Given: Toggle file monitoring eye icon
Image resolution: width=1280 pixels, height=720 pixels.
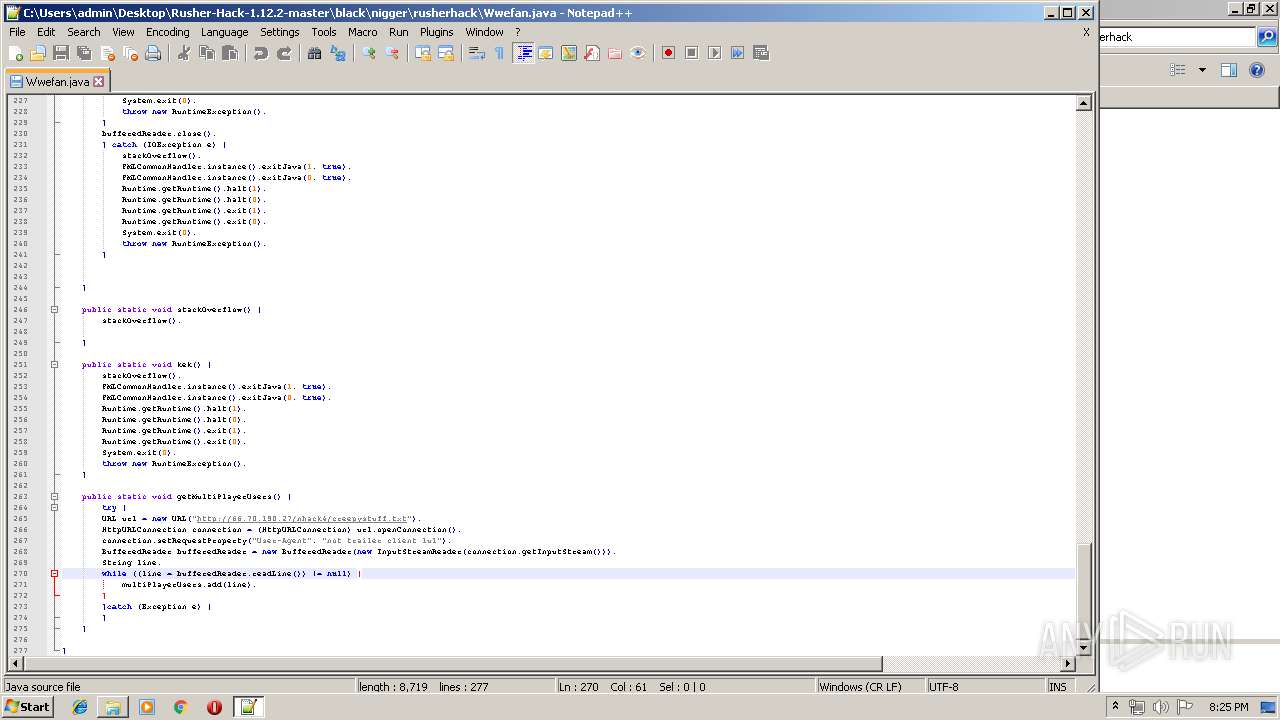Looking at the screenshot, I should 638,53.
